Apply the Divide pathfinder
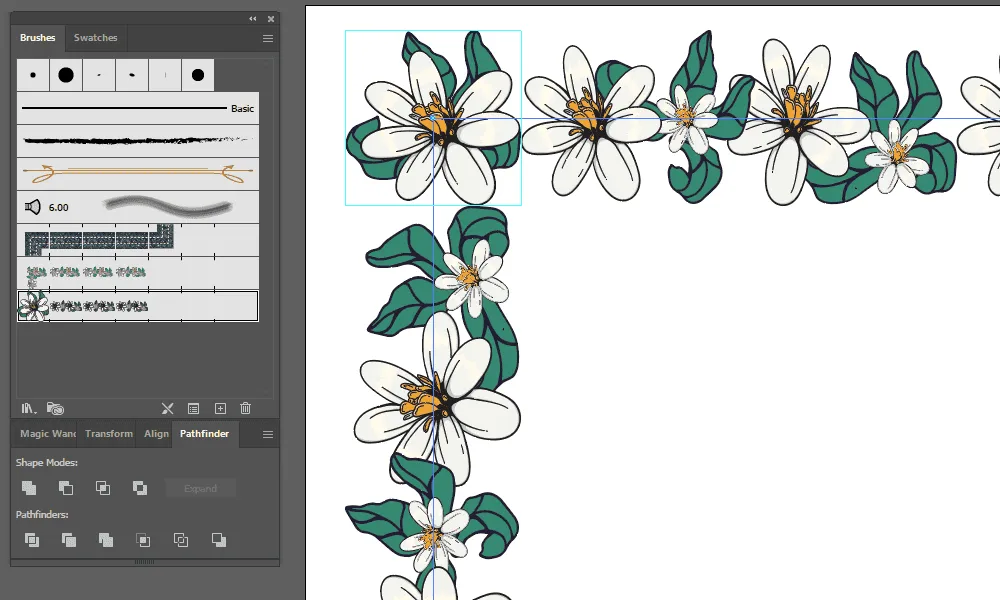The height and width of the screenshot is (600, 1000). click(31, 540)
